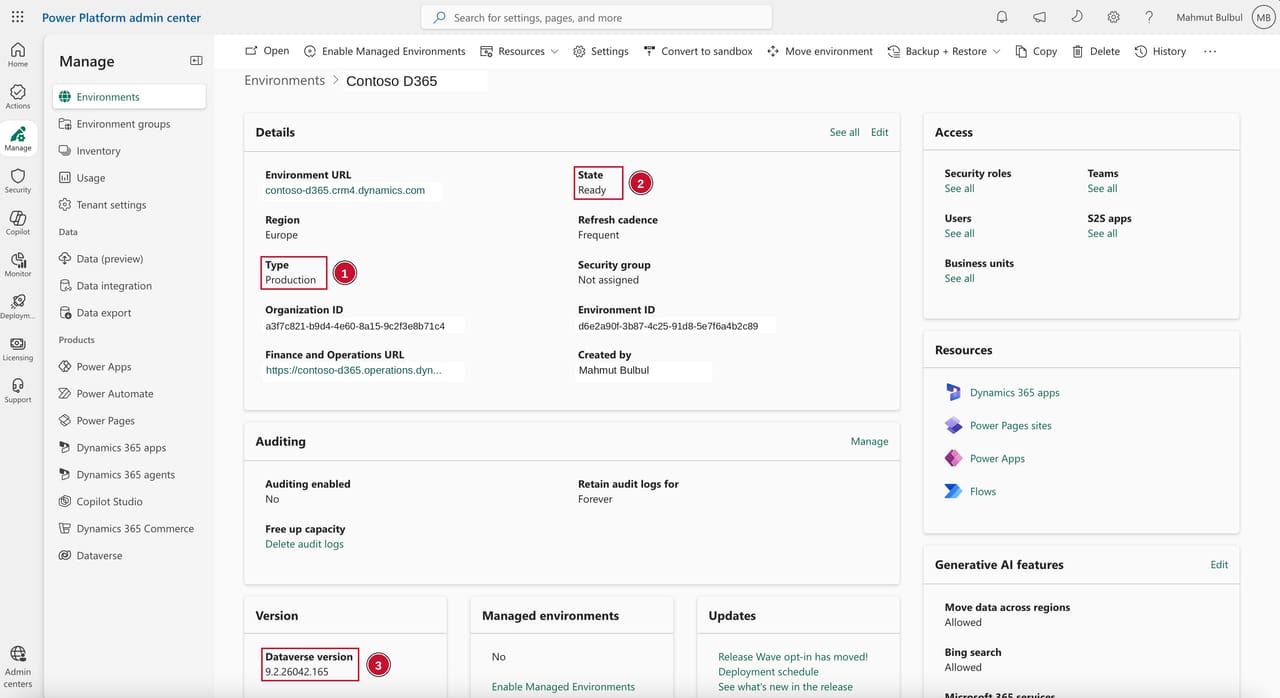Viewport: 1280px width, 698px height.
Task: Expand the Backup + Restore dropdown
Action: tap(944, 51)
